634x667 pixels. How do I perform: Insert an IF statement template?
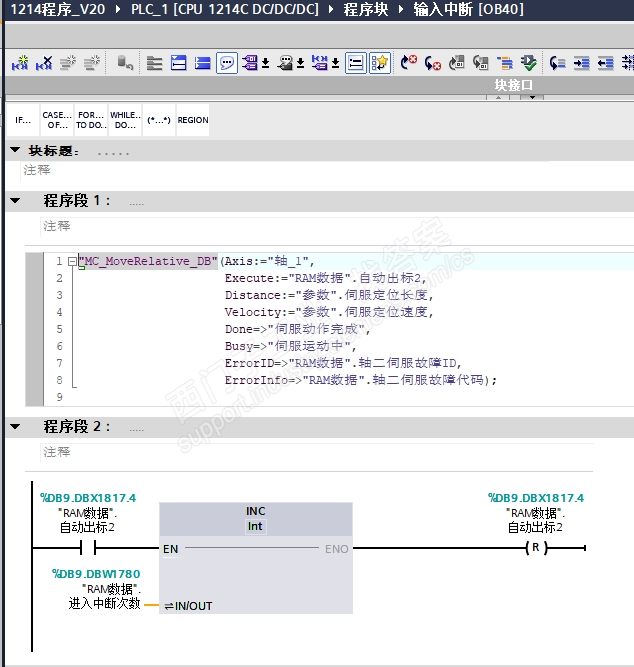coord(23,120)
